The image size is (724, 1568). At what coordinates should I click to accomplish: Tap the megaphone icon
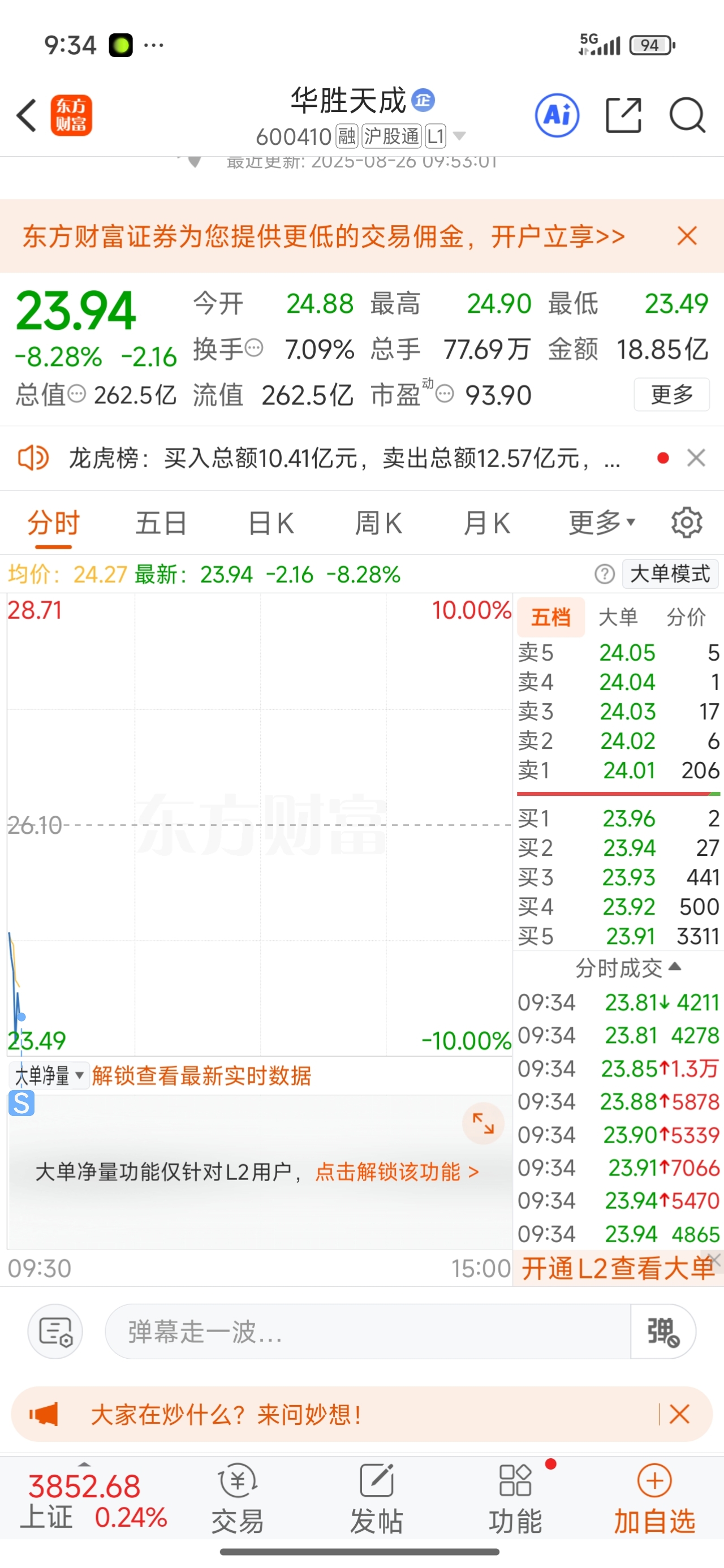44,1414
